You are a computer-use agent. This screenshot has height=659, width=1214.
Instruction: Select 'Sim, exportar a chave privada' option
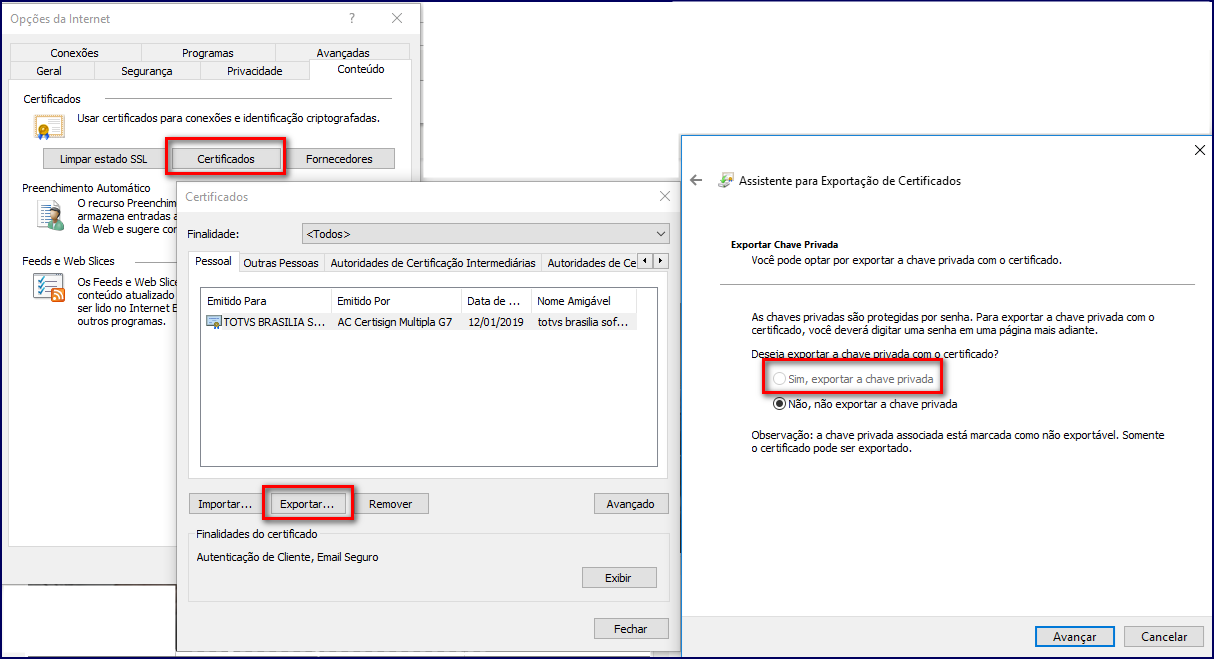(x=853, y=380)
